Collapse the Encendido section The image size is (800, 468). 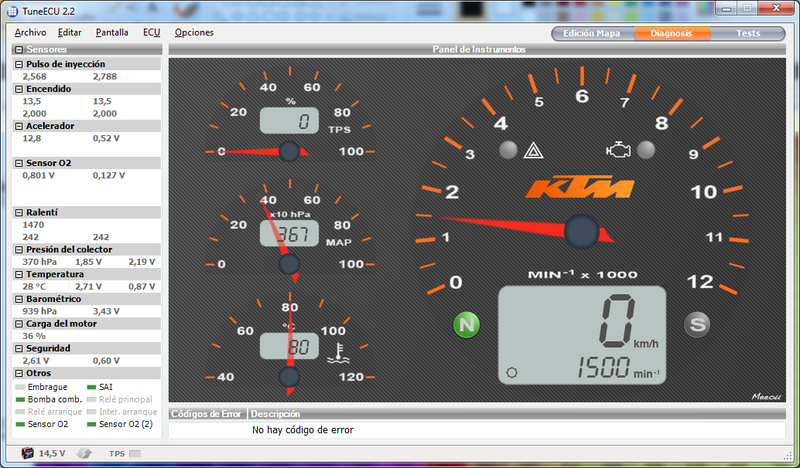click(19, 89)
